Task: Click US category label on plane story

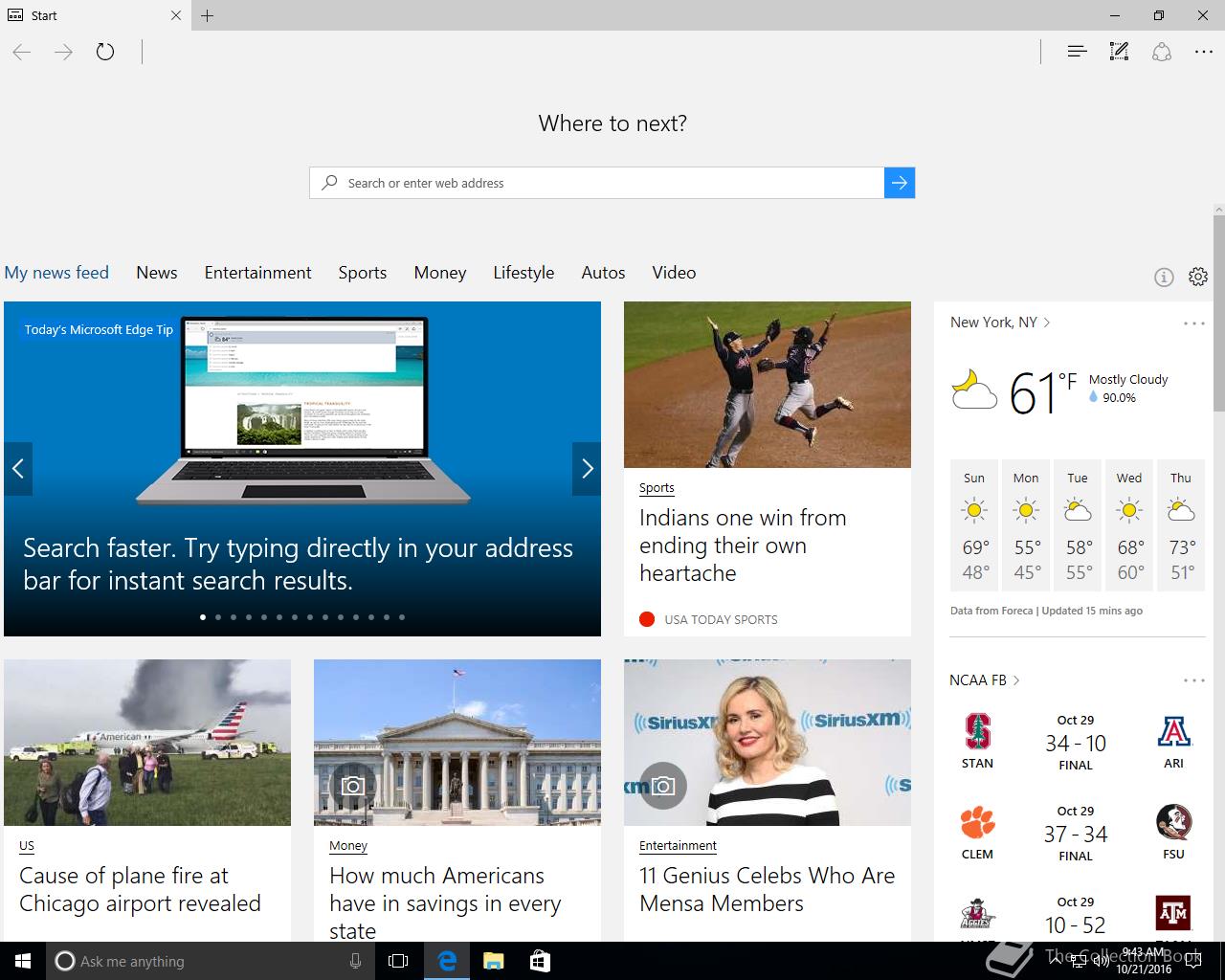Action: 27,846
